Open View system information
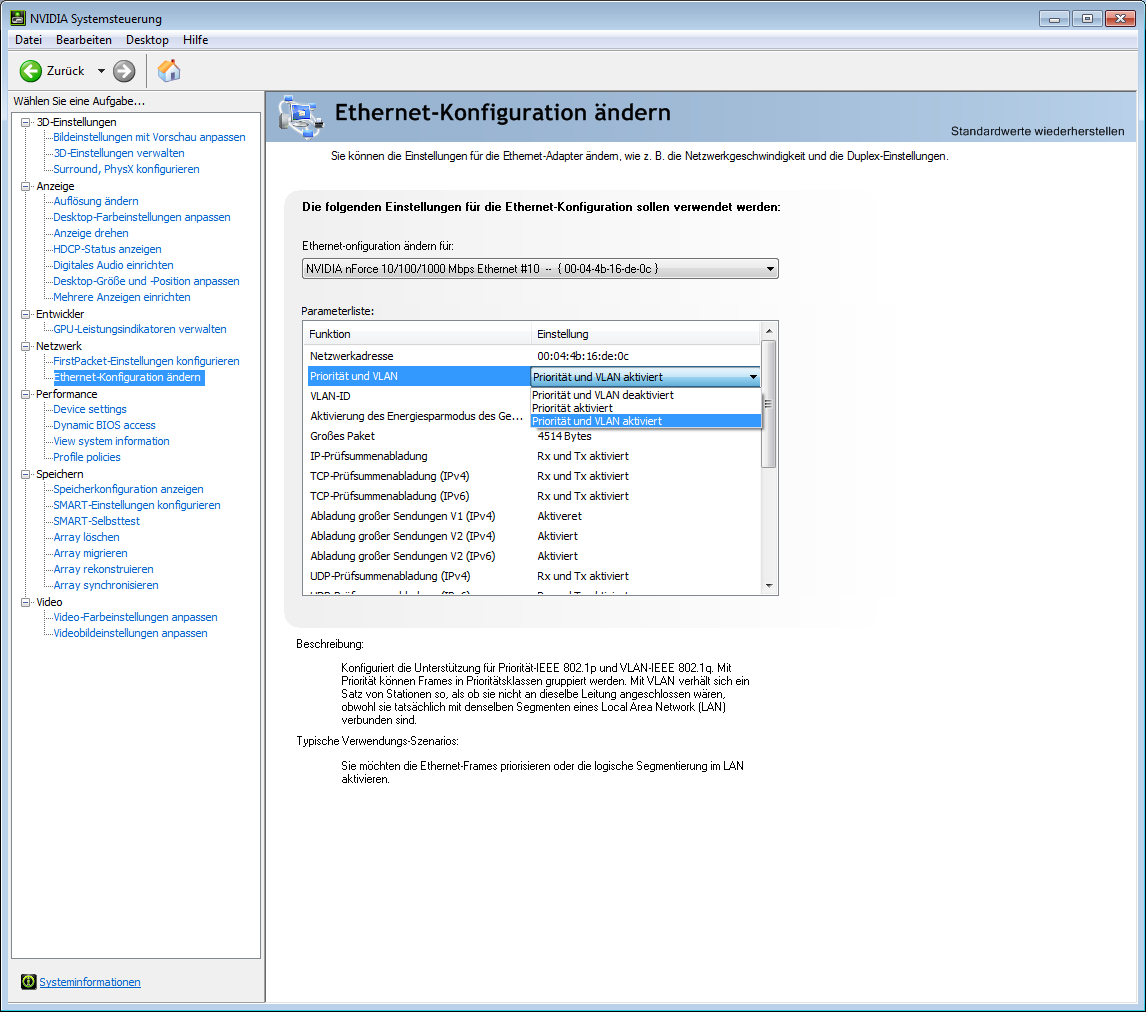1146x1012 pixels. coord(111,441)
